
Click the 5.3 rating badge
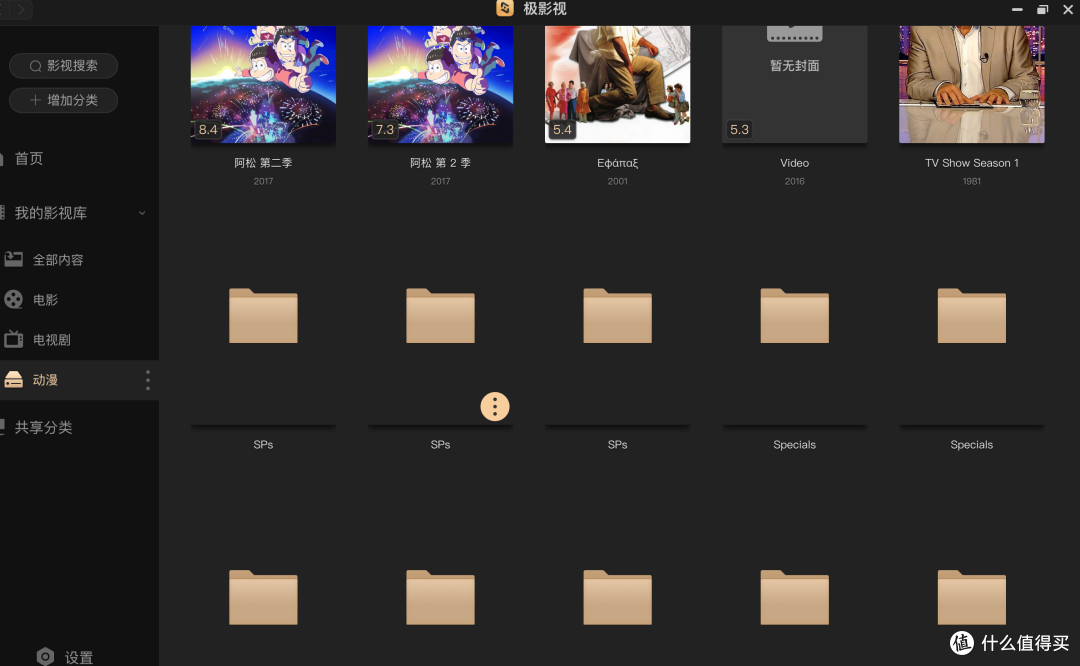pos(739,129)
